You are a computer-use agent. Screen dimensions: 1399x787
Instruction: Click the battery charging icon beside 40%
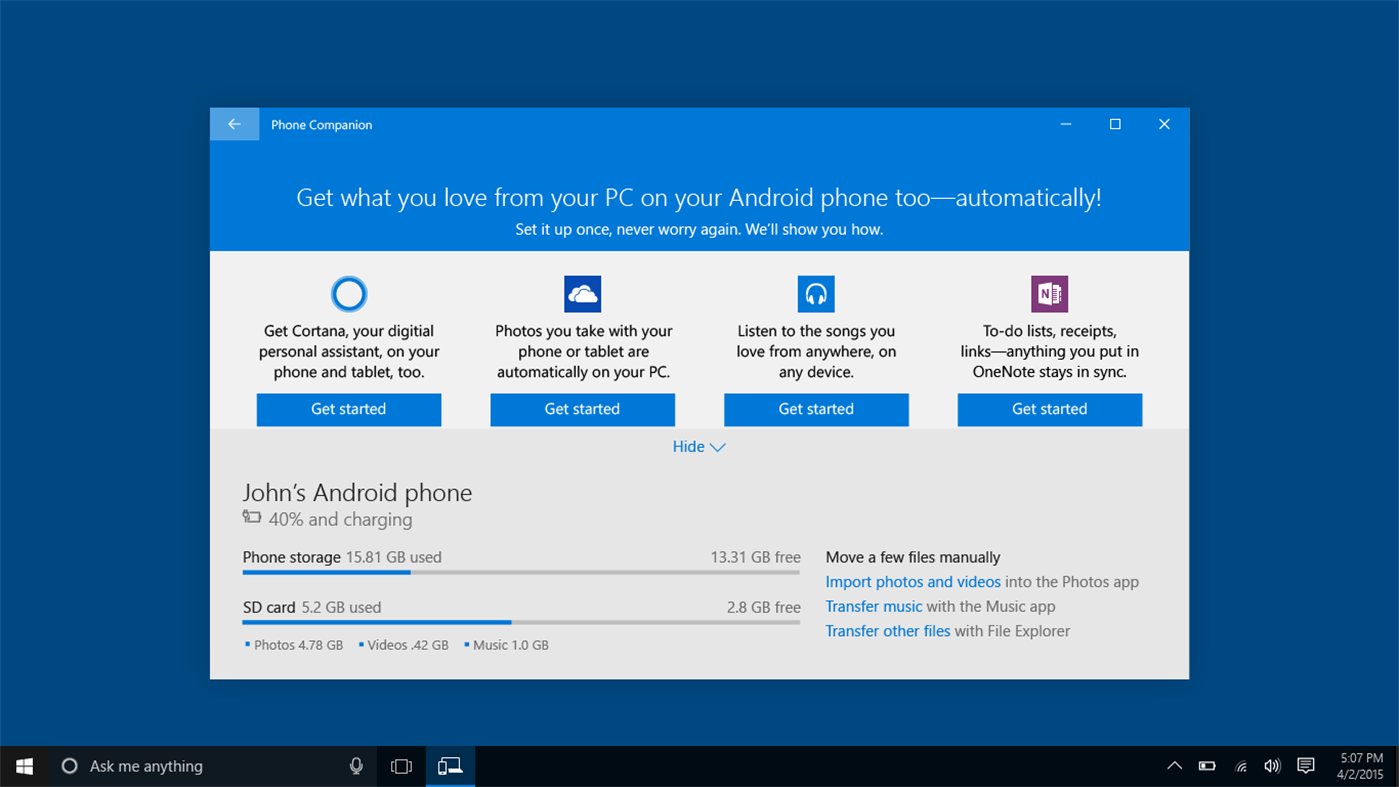coord(252,517)
